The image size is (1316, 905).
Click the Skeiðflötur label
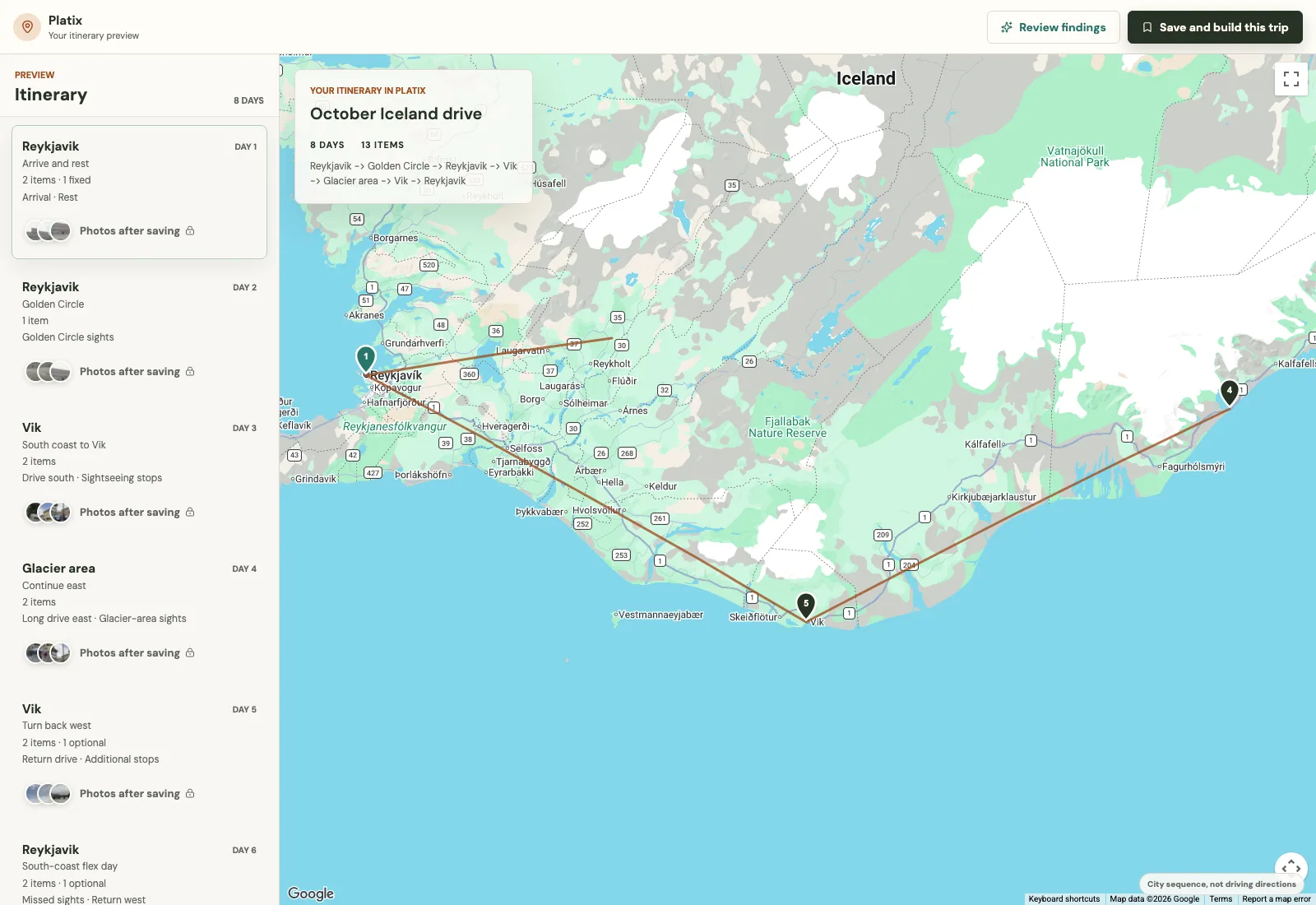point(753,617)
